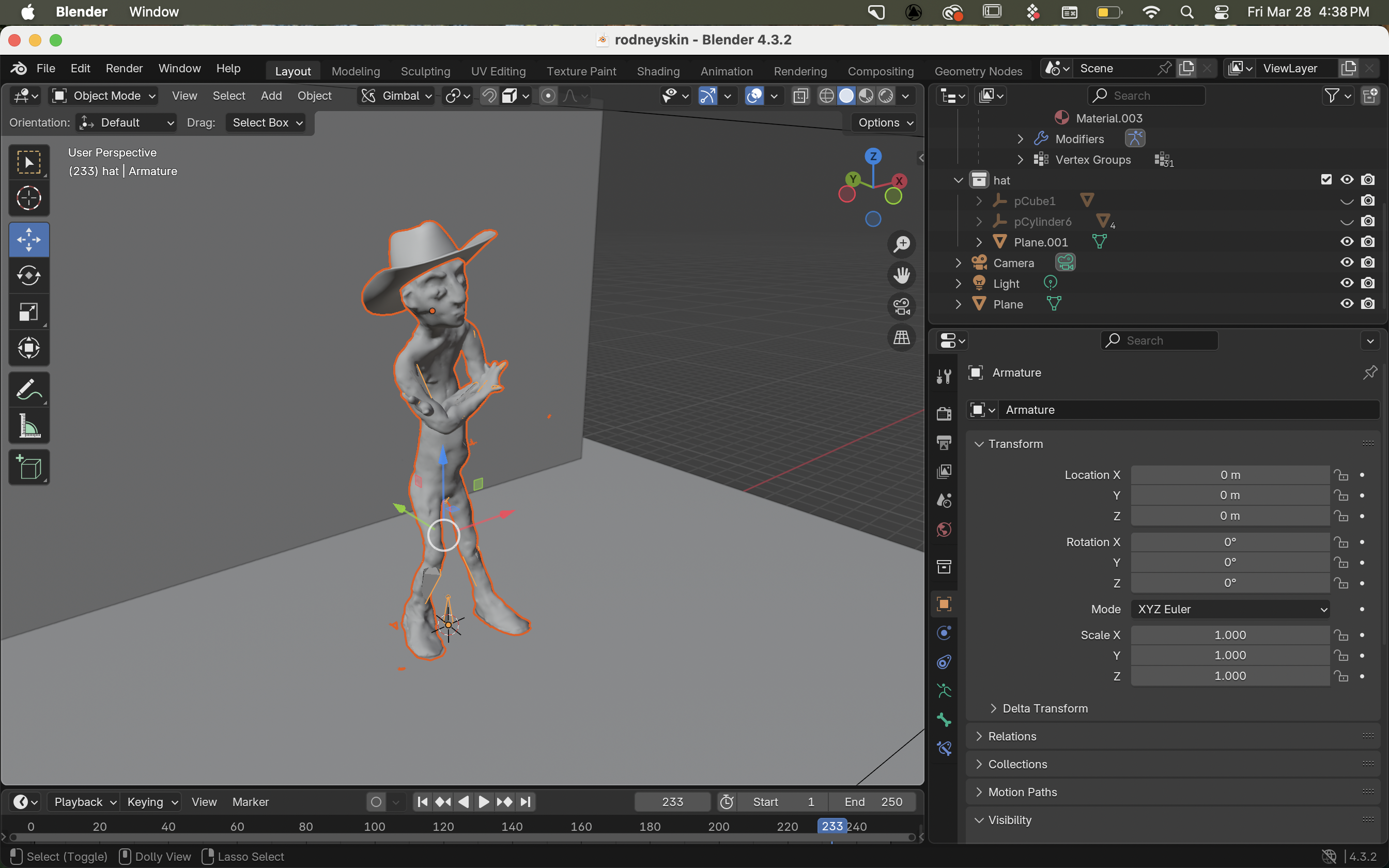1389x868 pixels.
Task: Activate the Annotate pencil tool
Action: [29, 390]
